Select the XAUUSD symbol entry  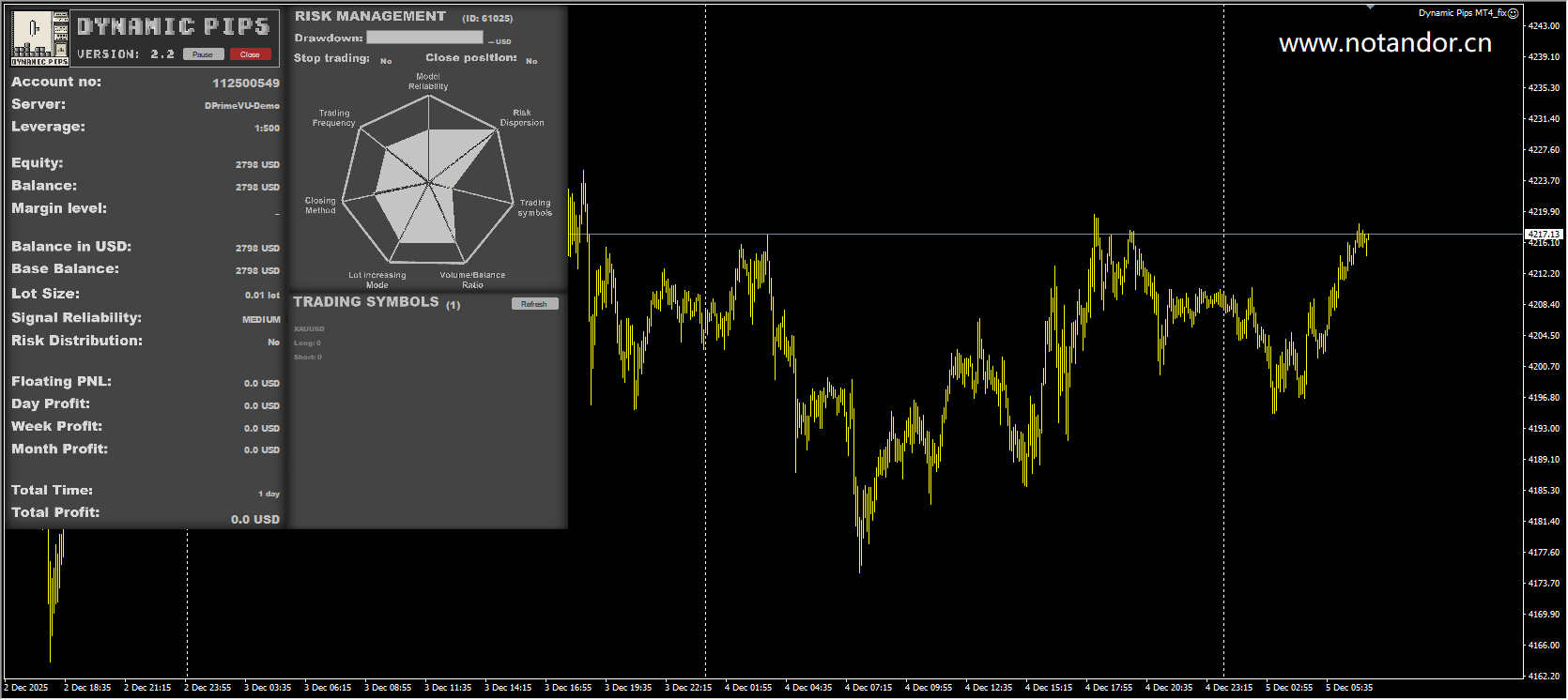pos(309,329)
